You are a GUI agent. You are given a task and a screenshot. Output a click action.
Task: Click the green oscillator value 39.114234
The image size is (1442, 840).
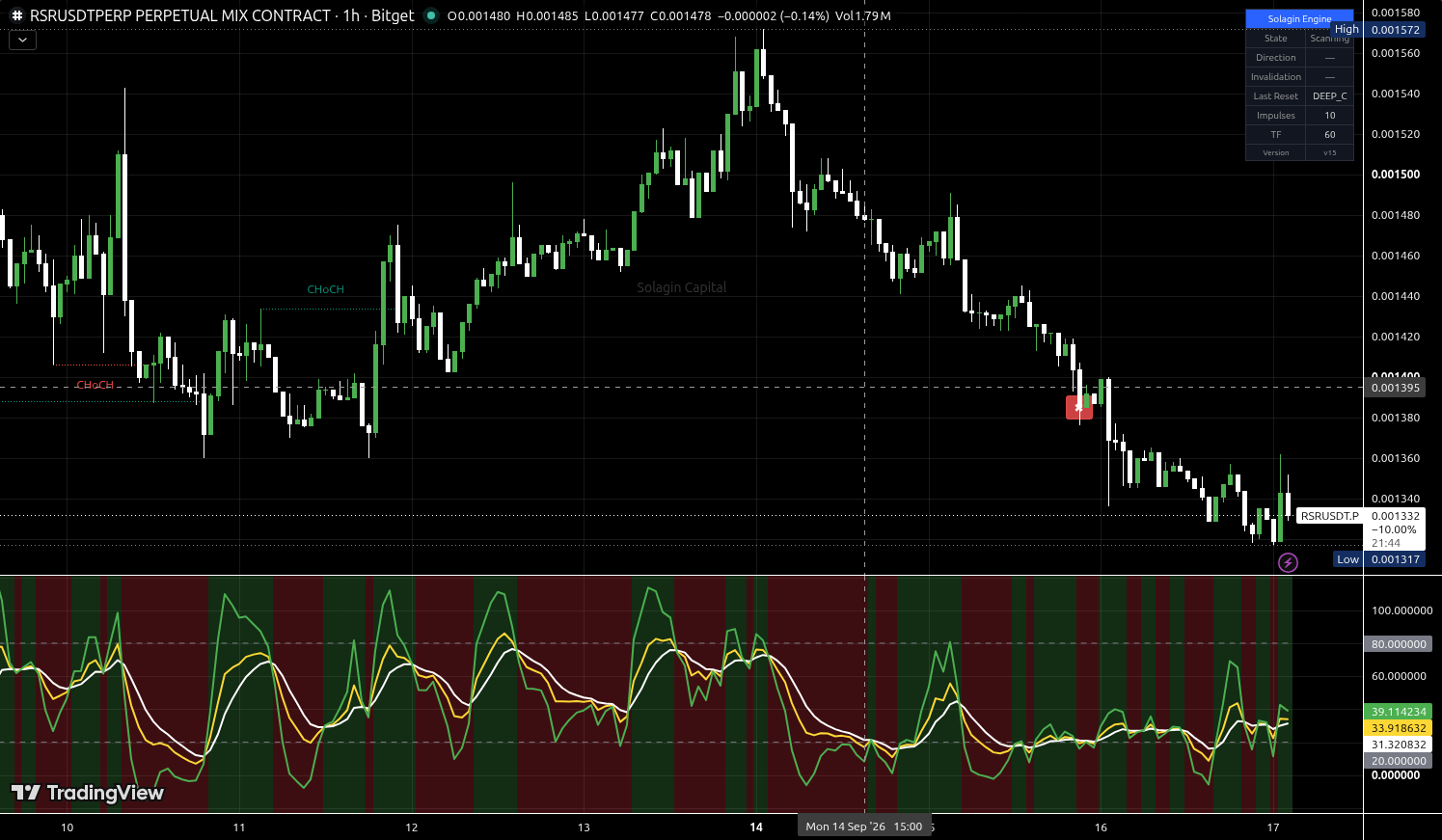(x=1399, y=712)
